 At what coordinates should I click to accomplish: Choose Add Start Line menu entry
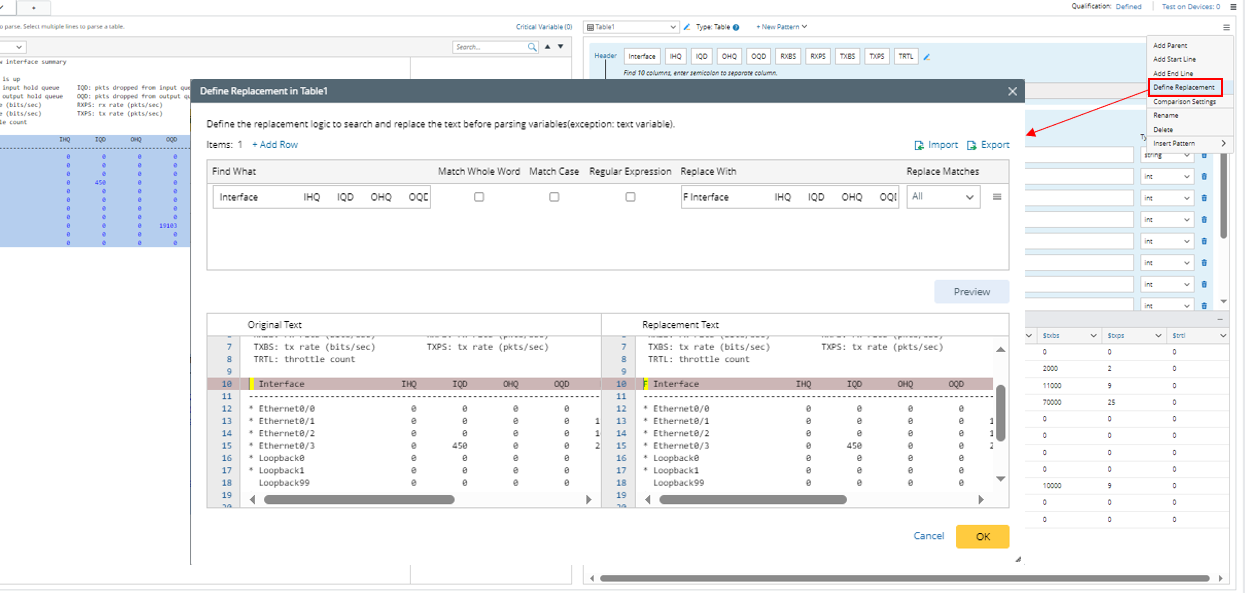(1174, 59)
